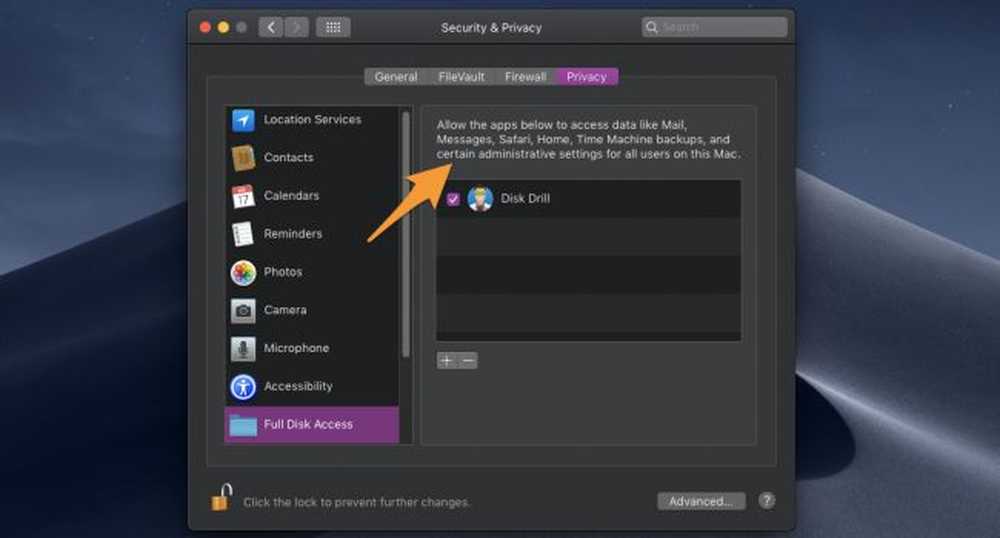Switch to the Firewall tab

[525, 76]
